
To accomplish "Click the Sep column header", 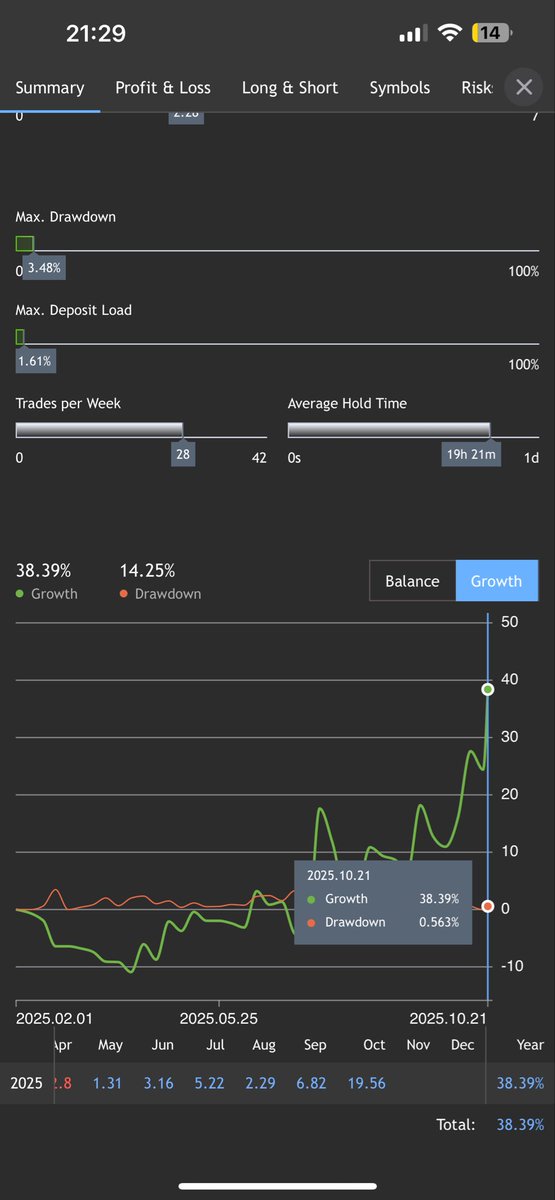I will tap(314, 1045).
